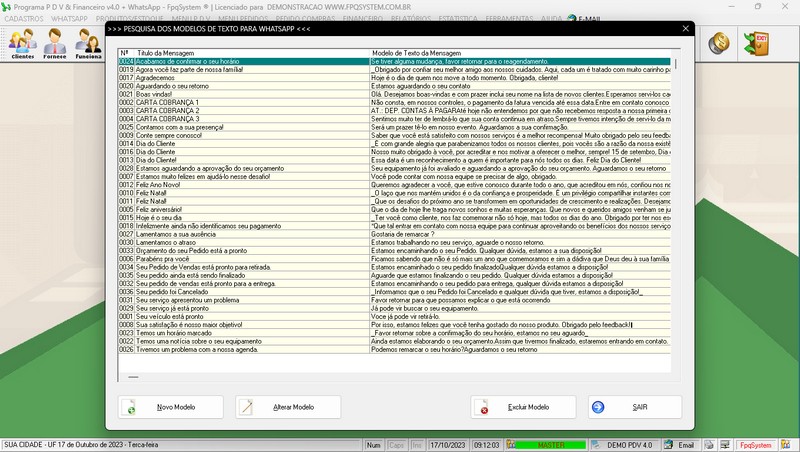Click the green MASTER status indicator
The width and height of the screenshot is (800, 452).
(x=551, y=443)
